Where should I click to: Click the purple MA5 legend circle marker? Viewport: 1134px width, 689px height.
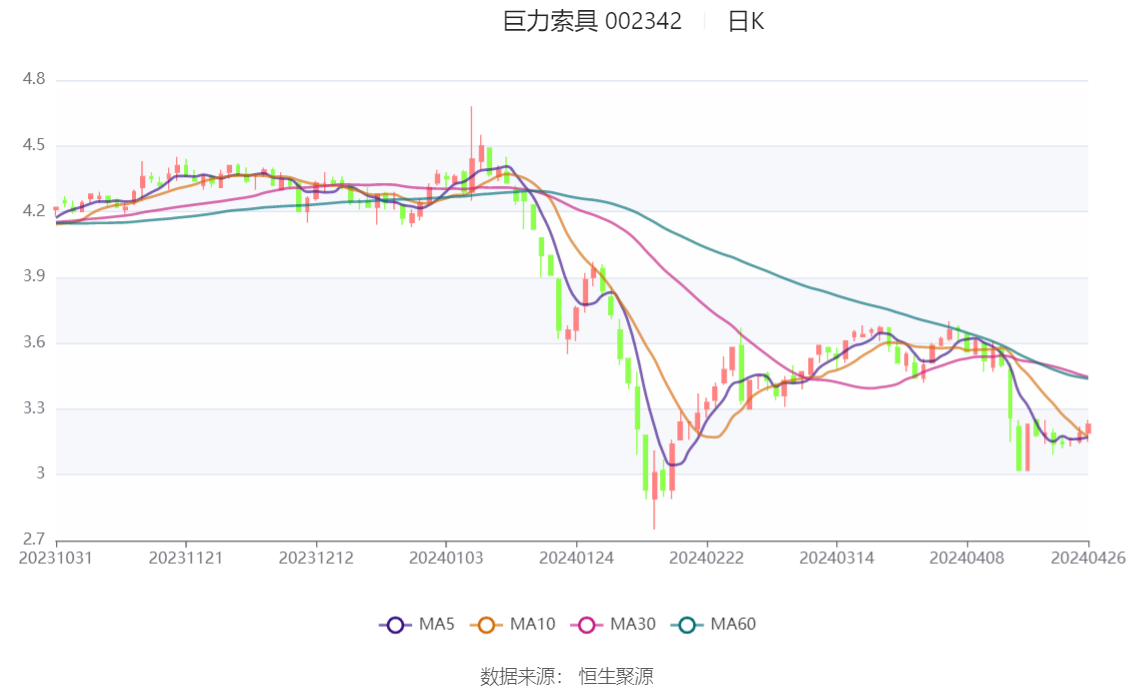[395, 625]
